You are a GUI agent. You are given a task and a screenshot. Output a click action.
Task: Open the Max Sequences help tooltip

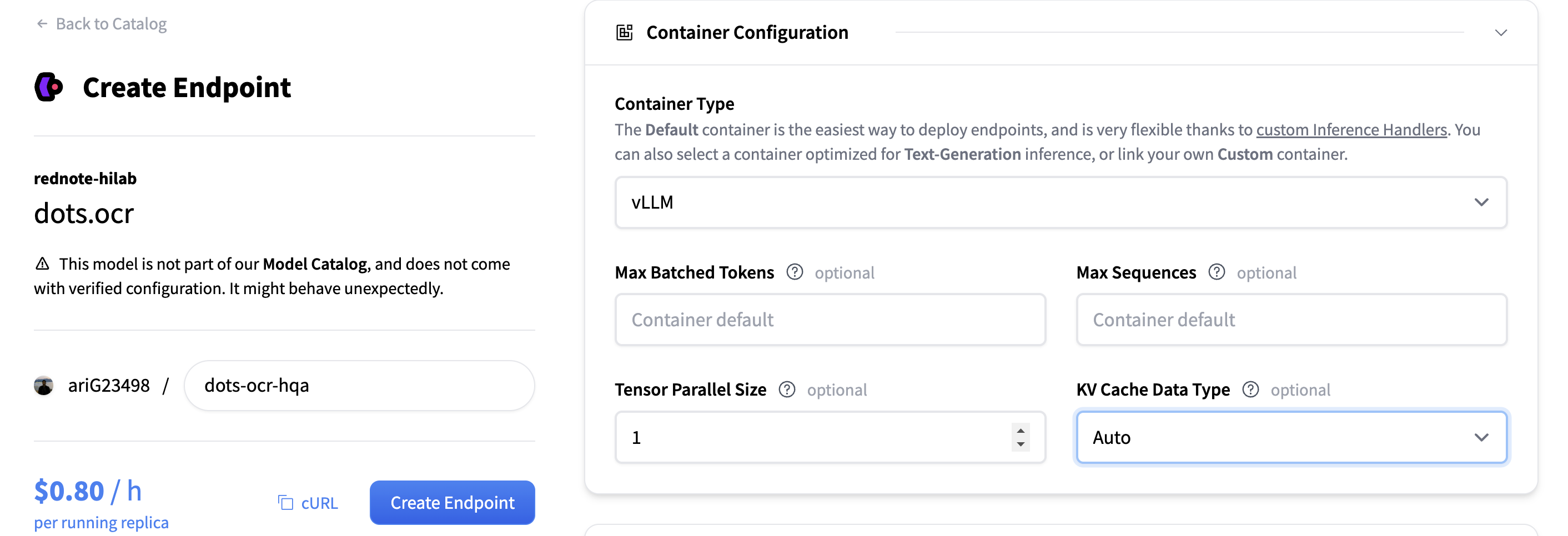1217,272
